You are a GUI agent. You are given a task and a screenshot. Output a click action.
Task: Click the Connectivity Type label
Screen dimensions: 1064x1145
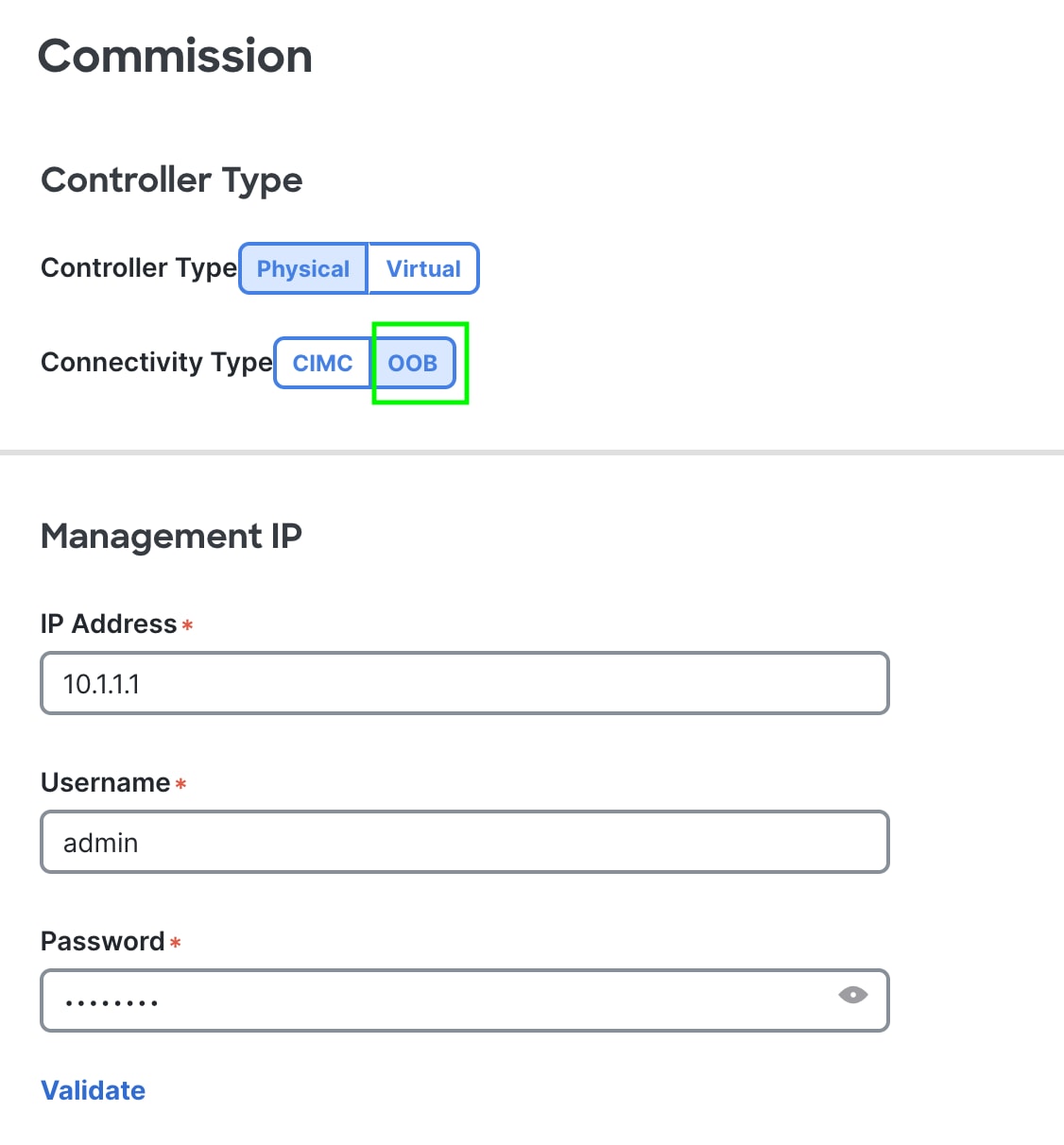tap(154, 362)
